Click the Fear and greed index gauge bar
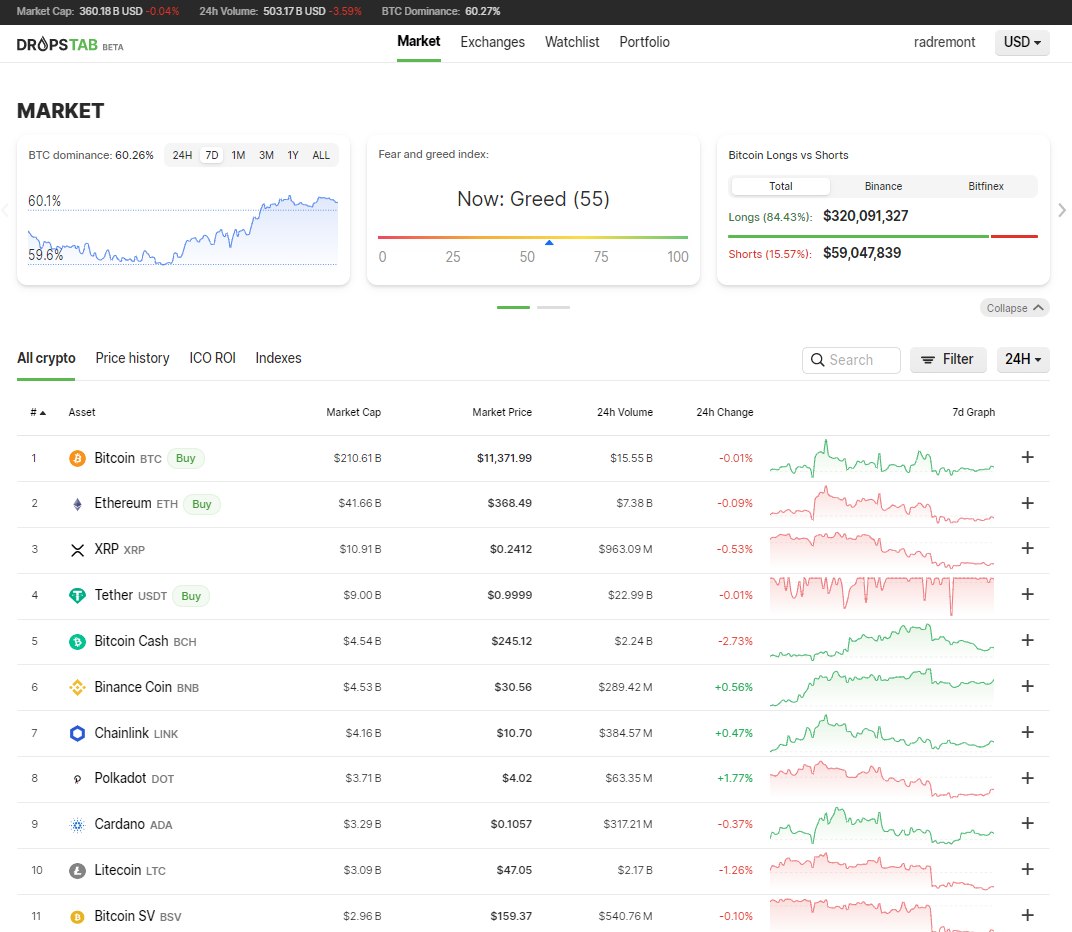The width and height of the screenshot is (1072, 932). [533, 238]
